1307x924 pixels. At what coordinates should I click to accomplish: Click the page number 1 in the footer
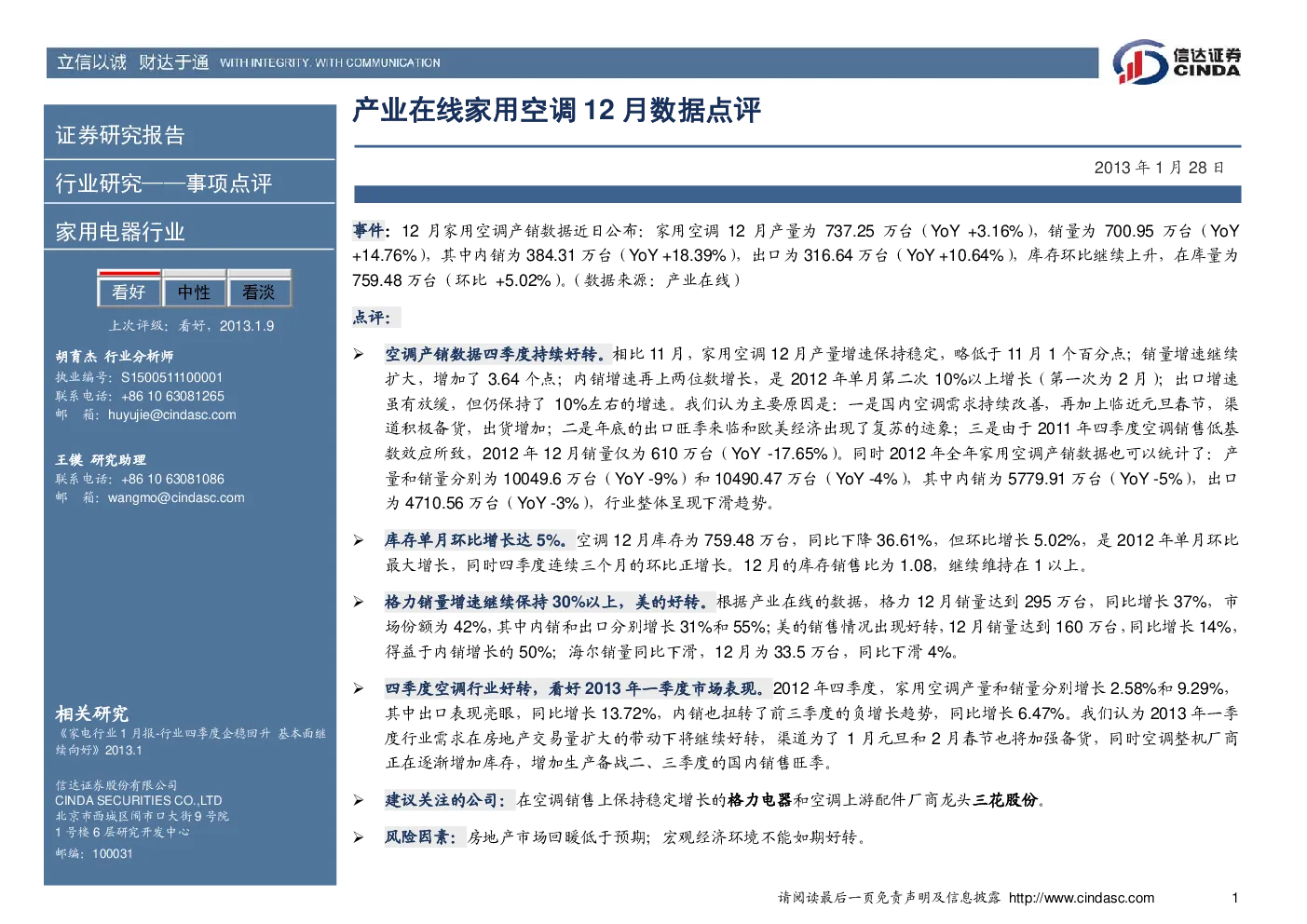tap(1235, 898)
